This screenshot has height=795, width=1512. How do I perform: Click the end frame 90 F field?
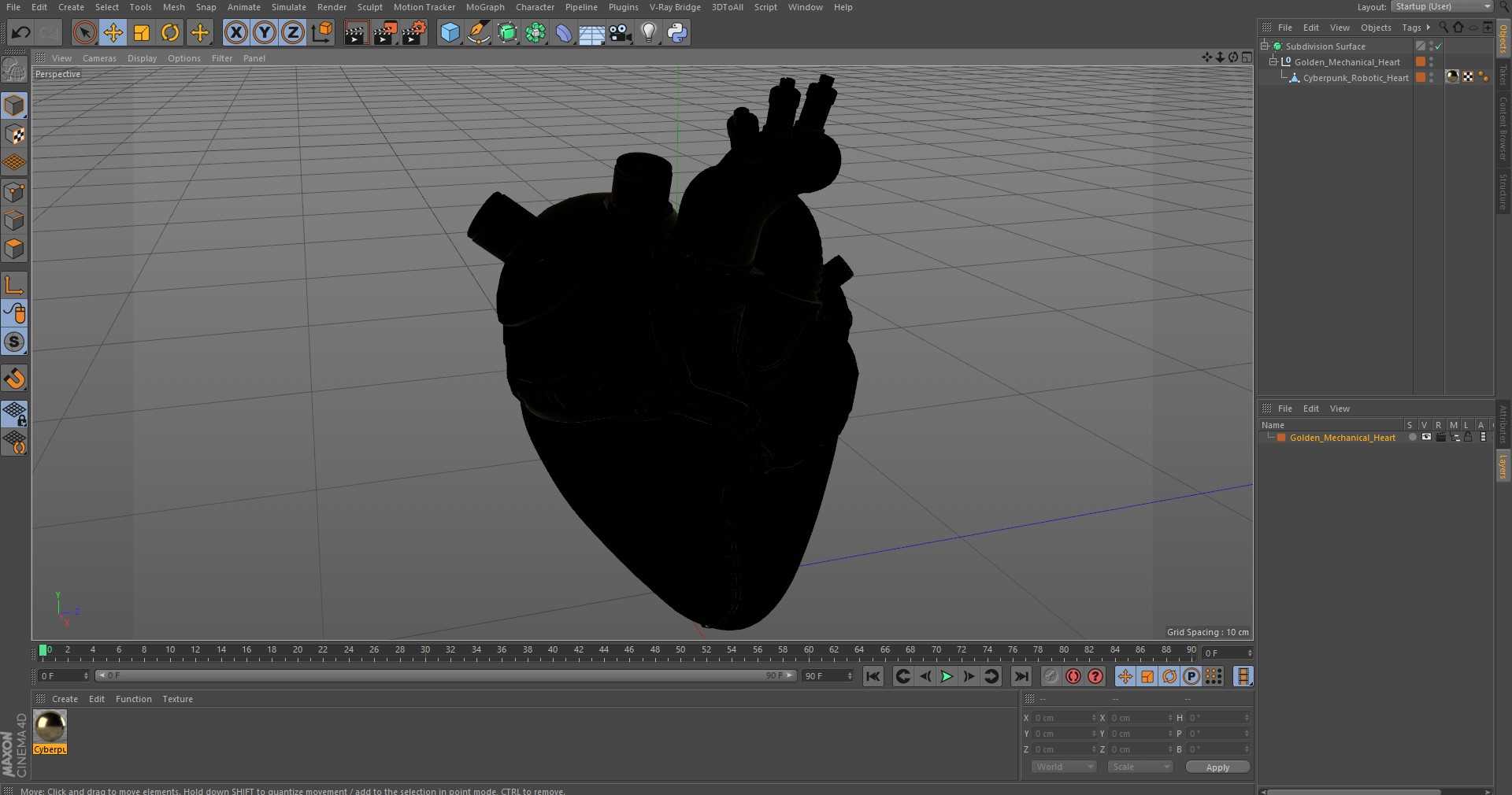pos(827,676)
